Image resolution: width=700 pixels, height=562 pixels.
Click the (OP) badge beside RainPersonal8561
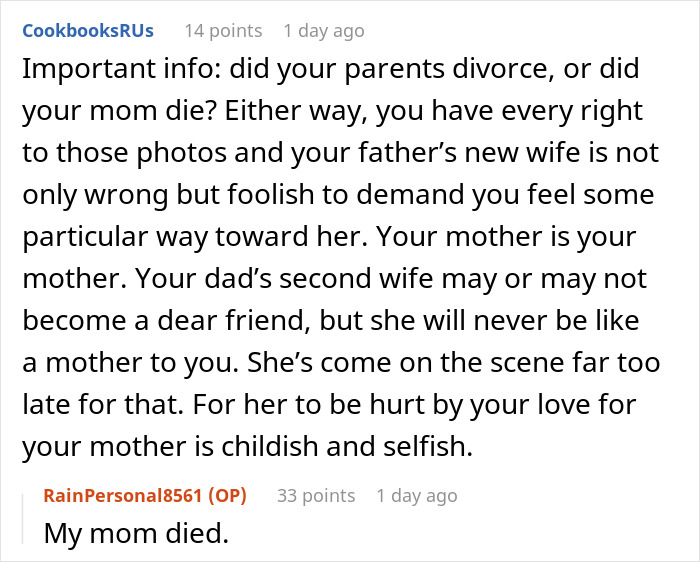(228, 495)
